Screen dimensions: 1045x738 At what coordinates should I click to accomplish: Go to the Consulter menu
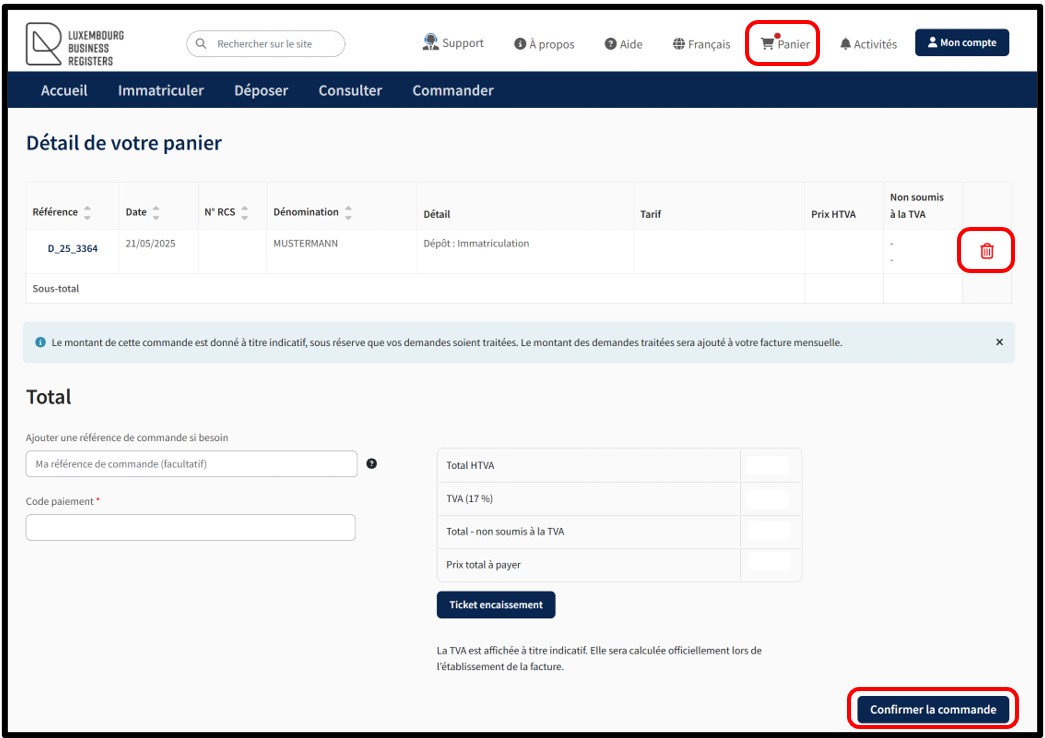(350, 90)
